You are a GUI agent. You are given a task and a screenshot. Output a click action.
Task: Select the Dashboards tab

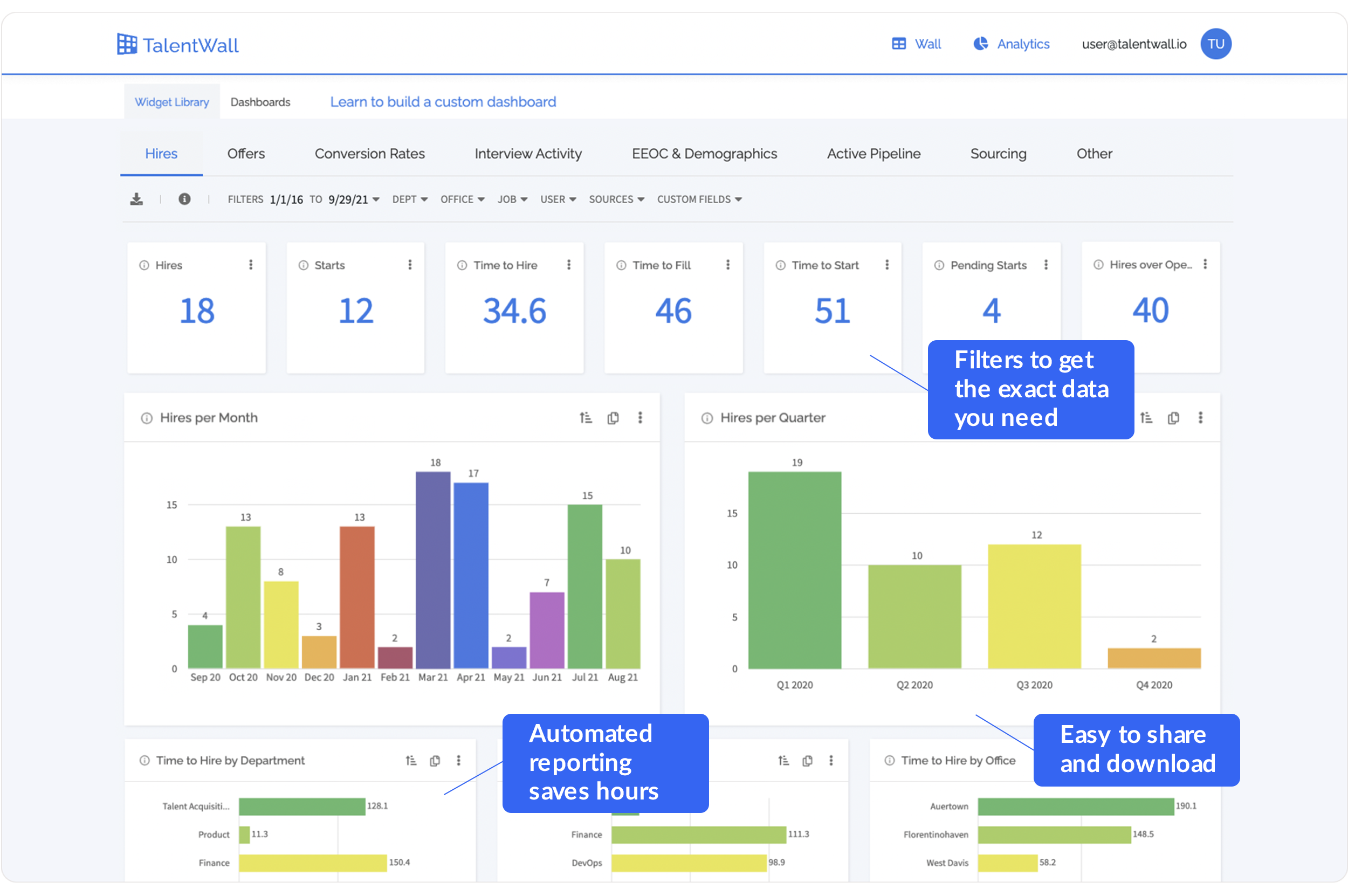pos(260,102)
